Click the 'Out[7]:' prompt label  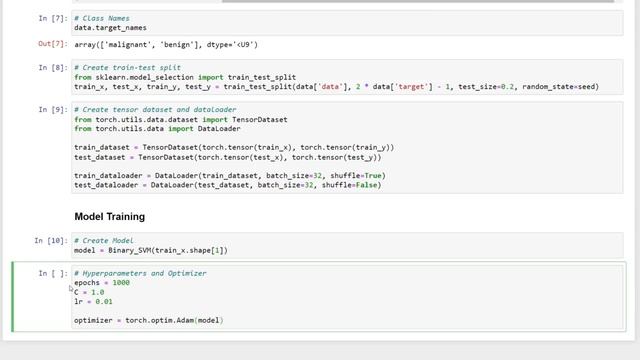click(53, 44)
